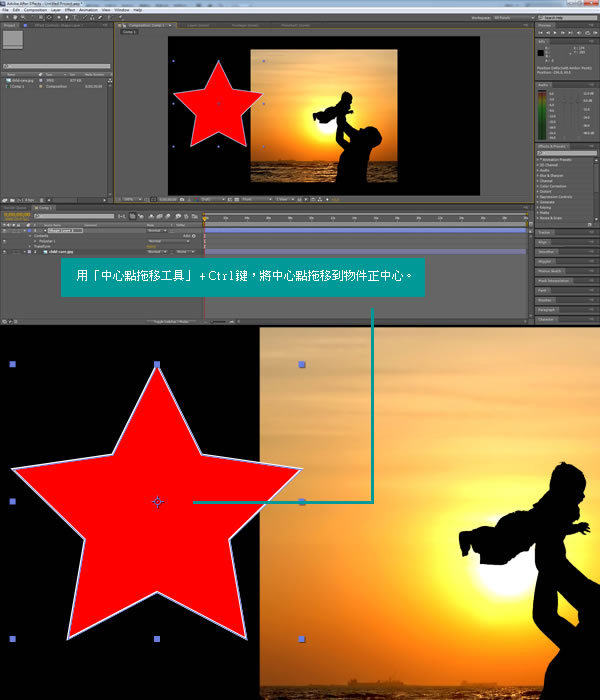Screen dimensions: 600x700
Task: Select the Rotation tool
Action: click(32, 17)
